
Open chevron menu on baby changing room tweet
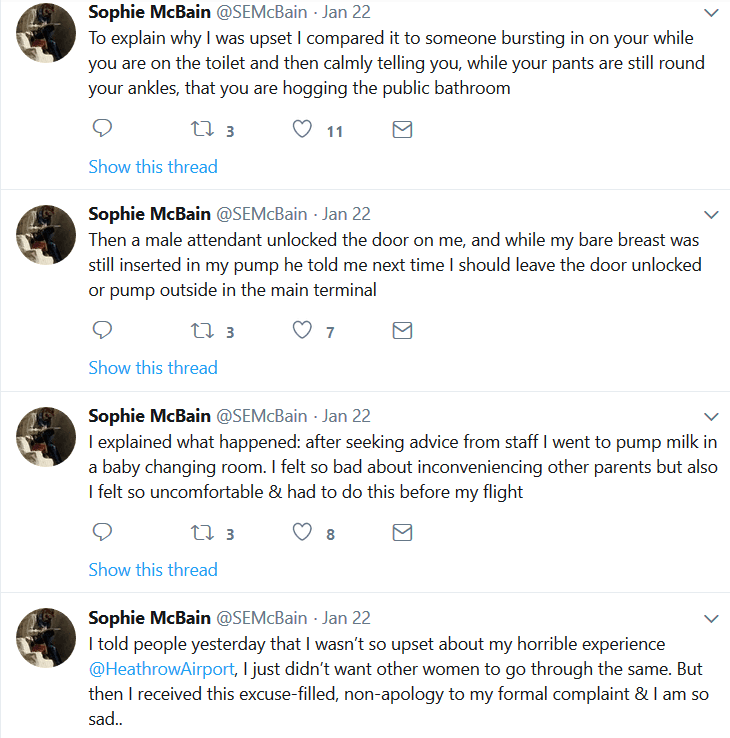click(x=711, y=417)
